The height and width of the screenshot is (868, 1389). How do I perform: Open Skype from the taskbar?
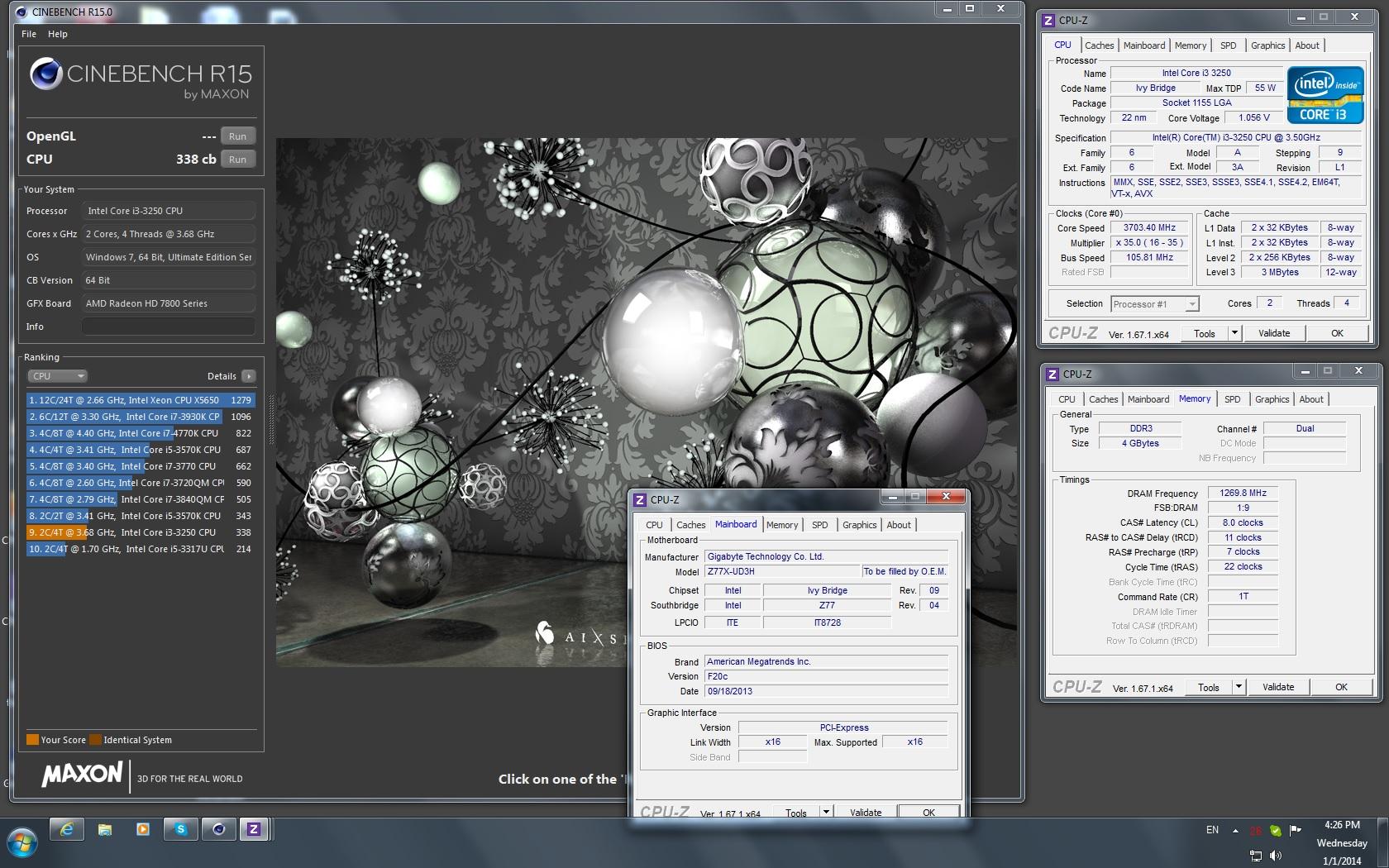point(181,829)
